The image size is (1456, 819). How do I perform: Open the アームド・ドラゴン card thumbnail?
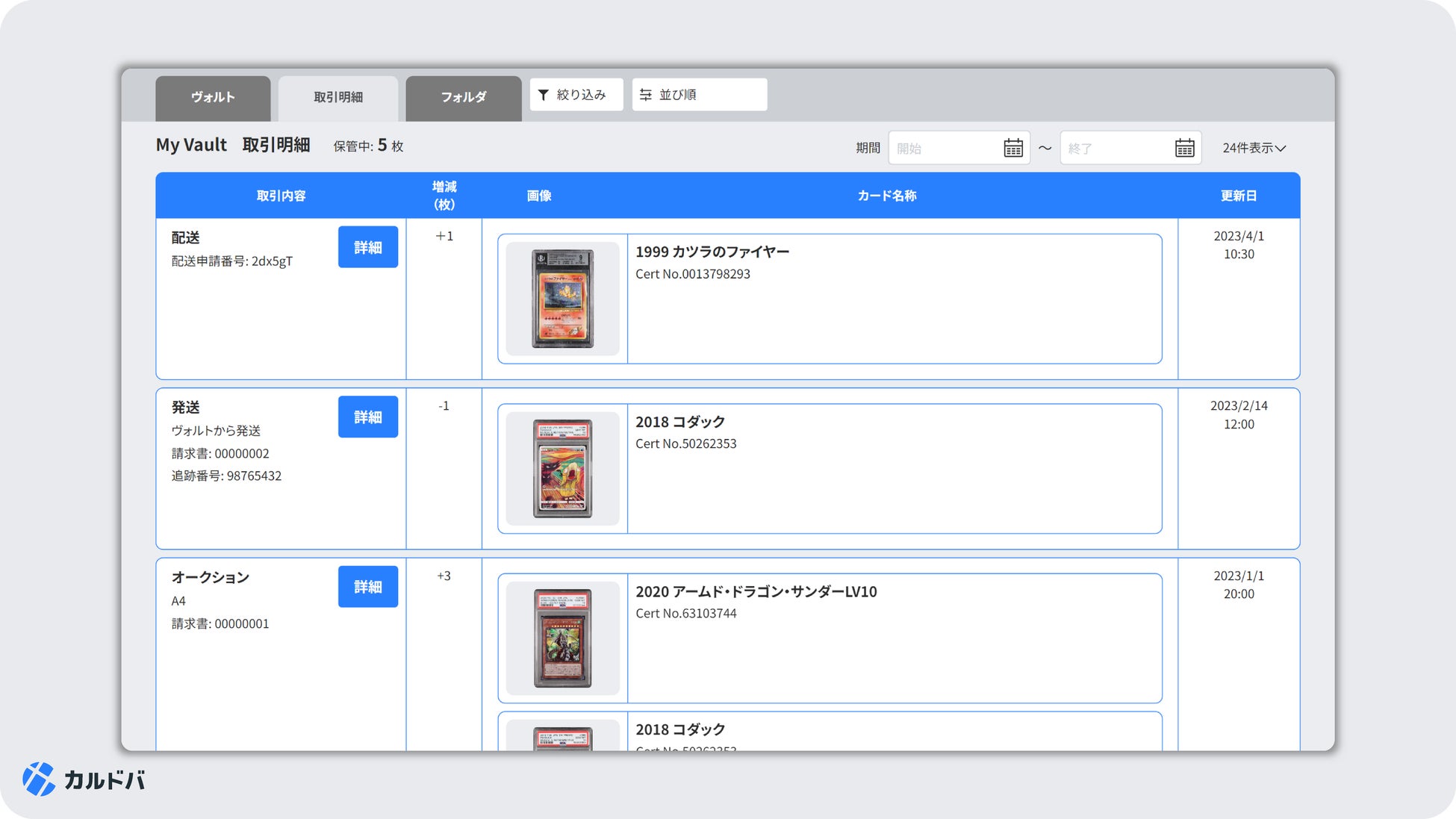pos(562,638)
